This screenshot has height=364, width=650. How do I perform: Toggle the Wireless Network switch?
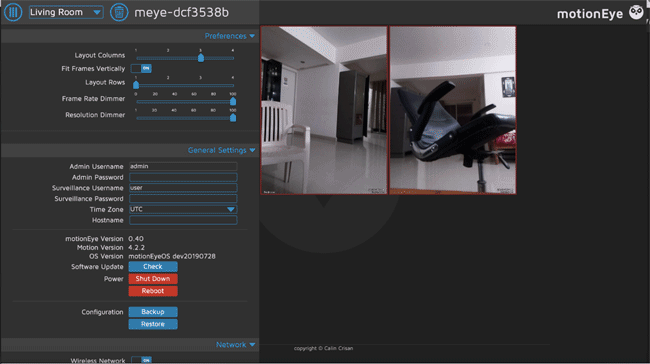(x=141, y=360)
